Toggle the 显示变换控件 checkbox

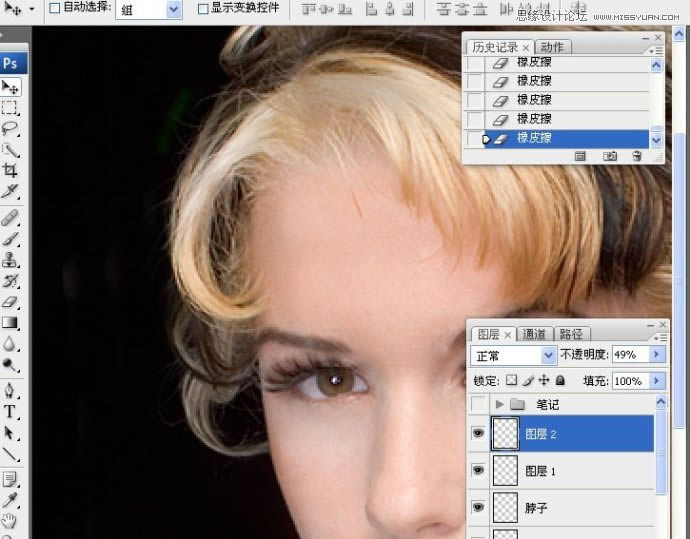203,9
